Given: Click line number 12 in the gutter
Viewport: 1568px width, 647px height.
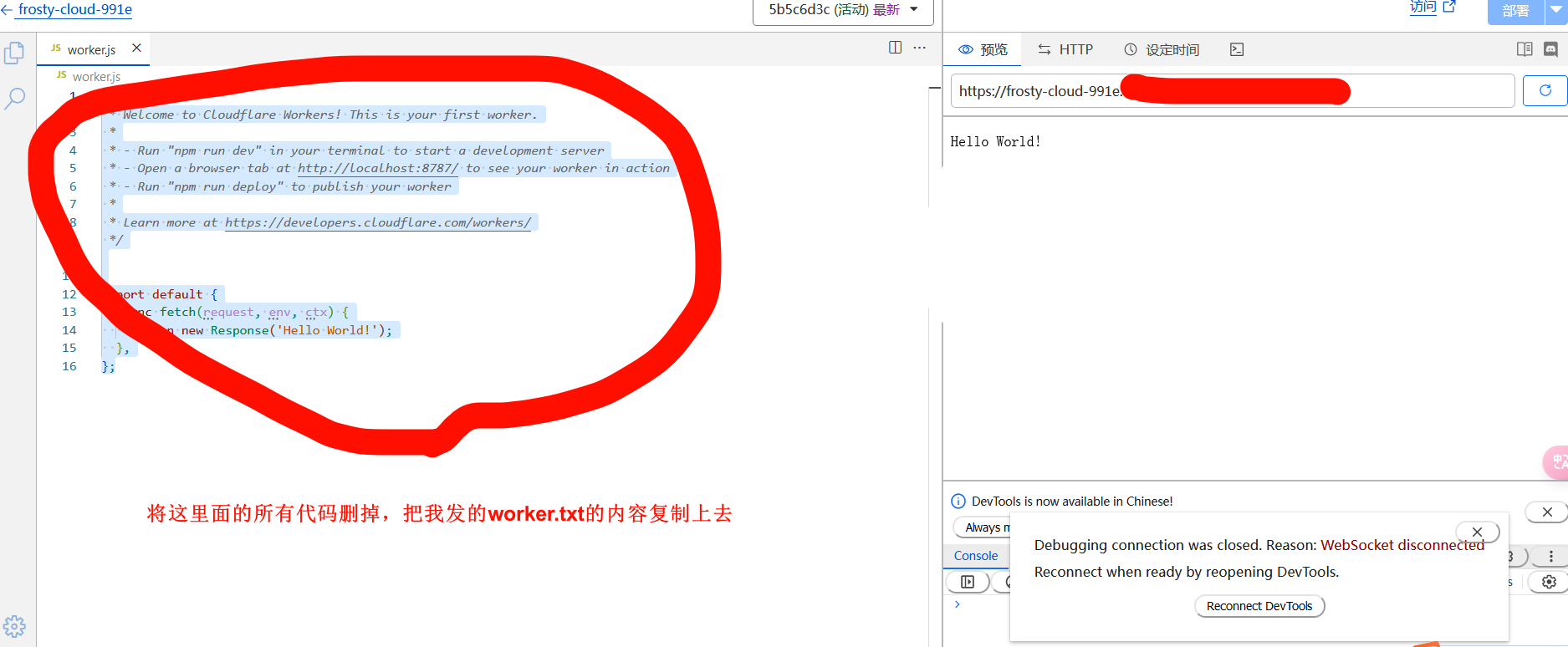Looking at the screenshot, I should coord(69,294).
